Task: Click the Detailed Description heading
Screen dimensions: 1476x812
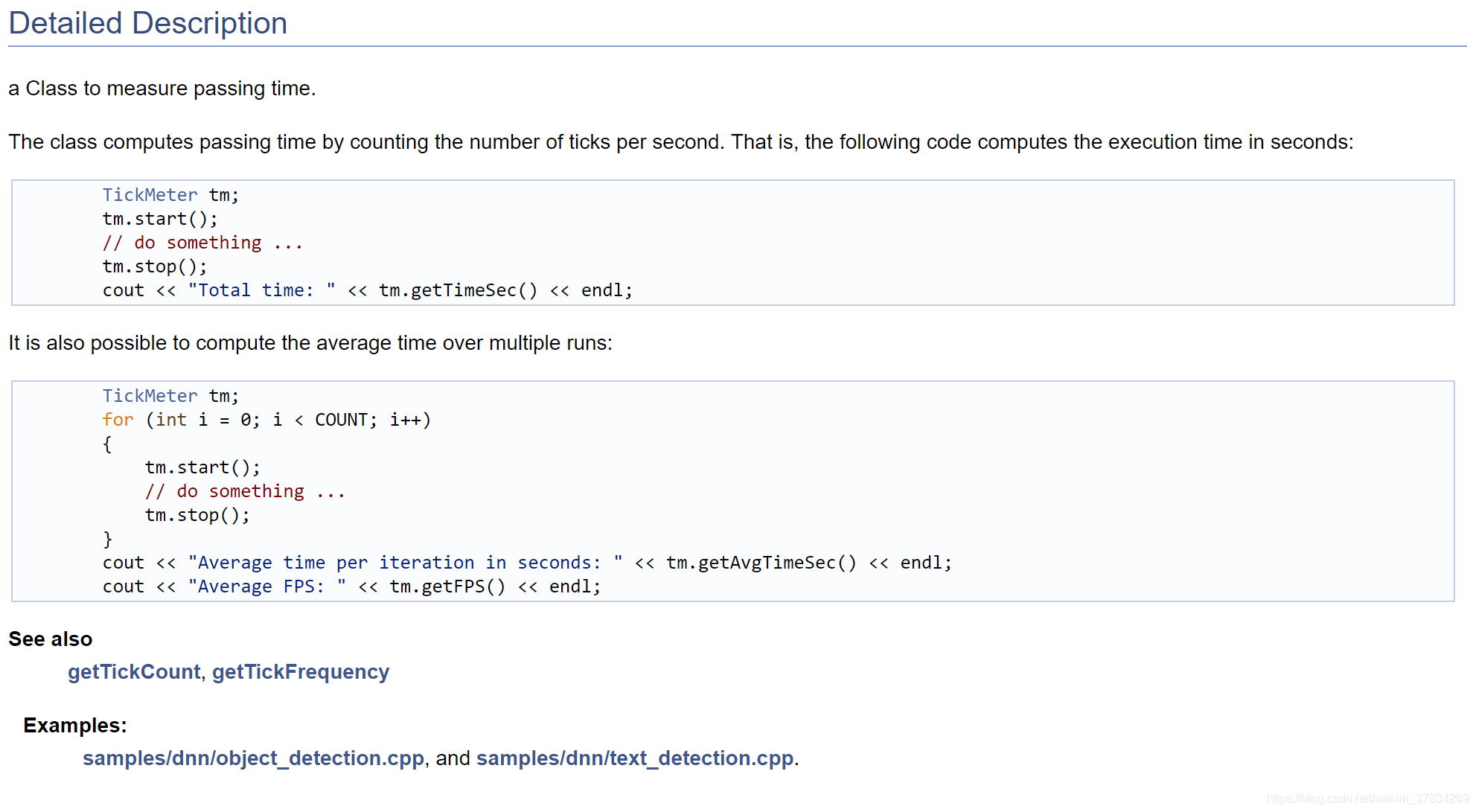Action: point(147,23)
